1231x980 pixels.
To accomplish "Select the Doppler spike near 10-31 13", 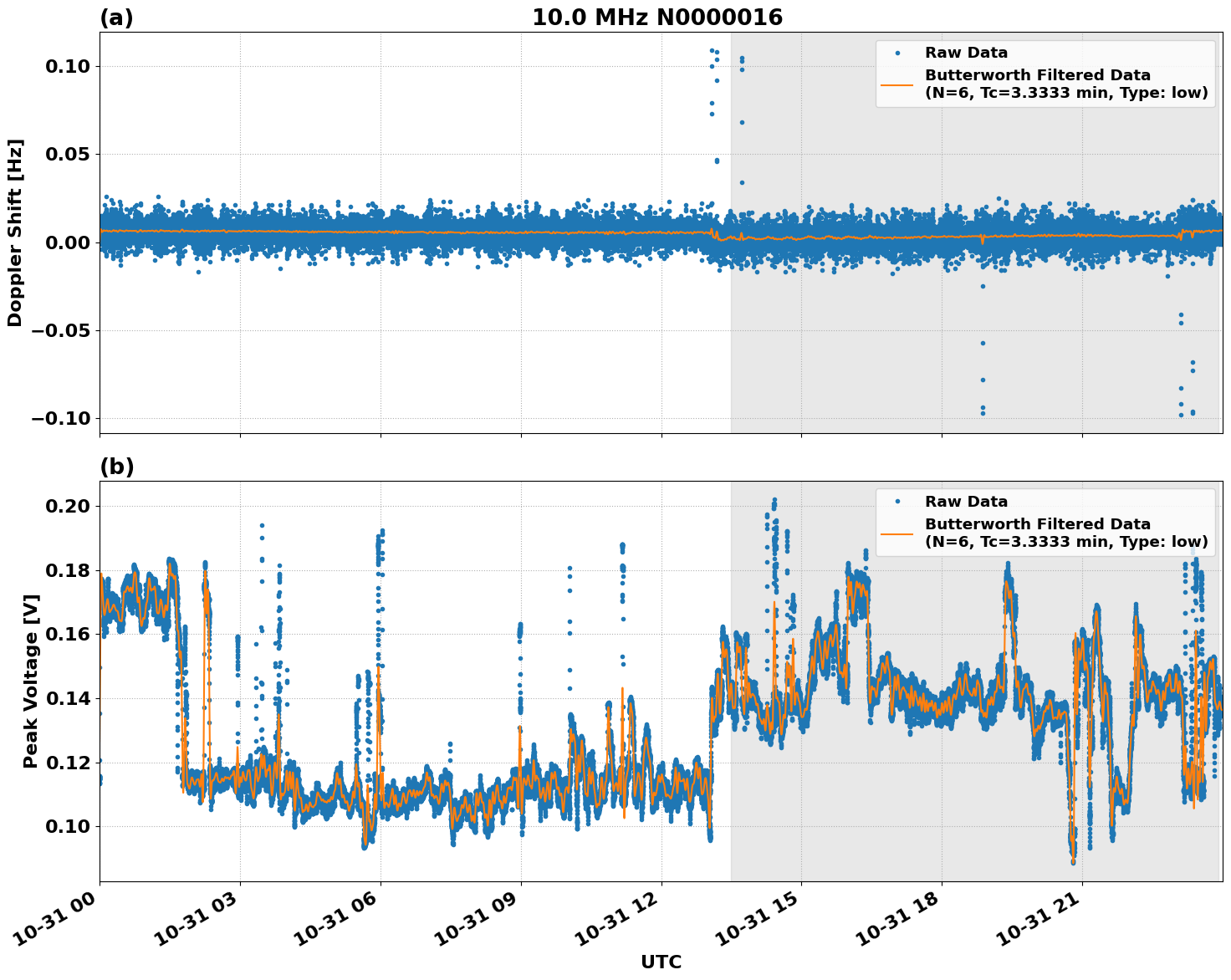I will click(713, 75).
